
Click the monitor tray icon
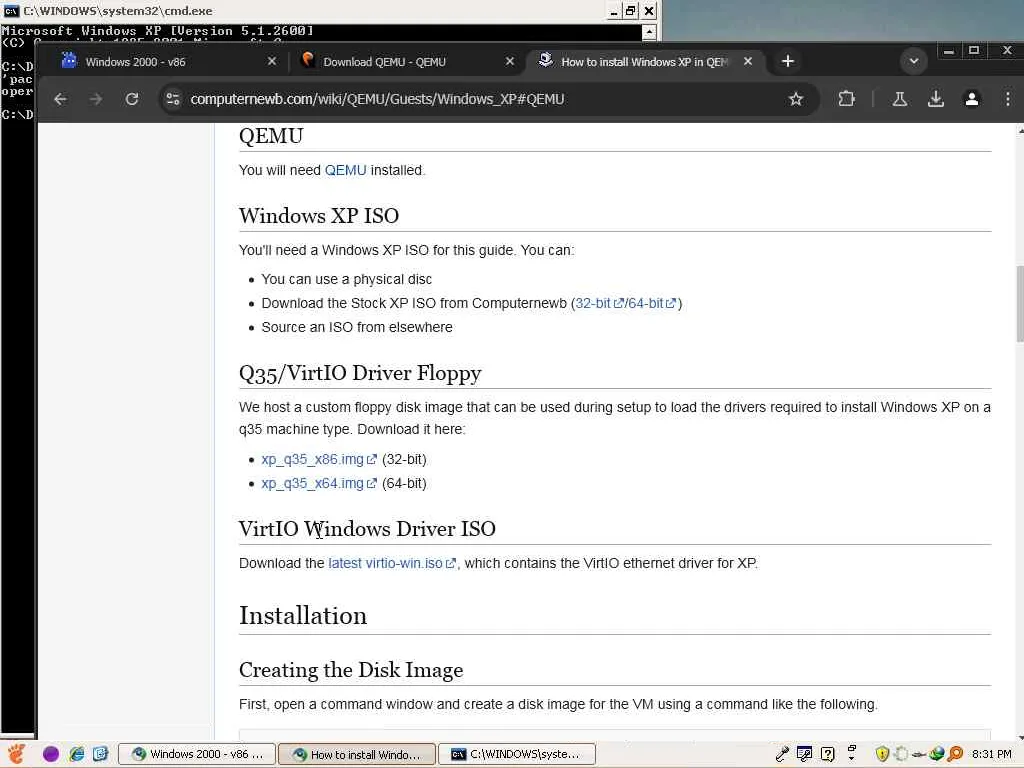[x=804, y=754]
